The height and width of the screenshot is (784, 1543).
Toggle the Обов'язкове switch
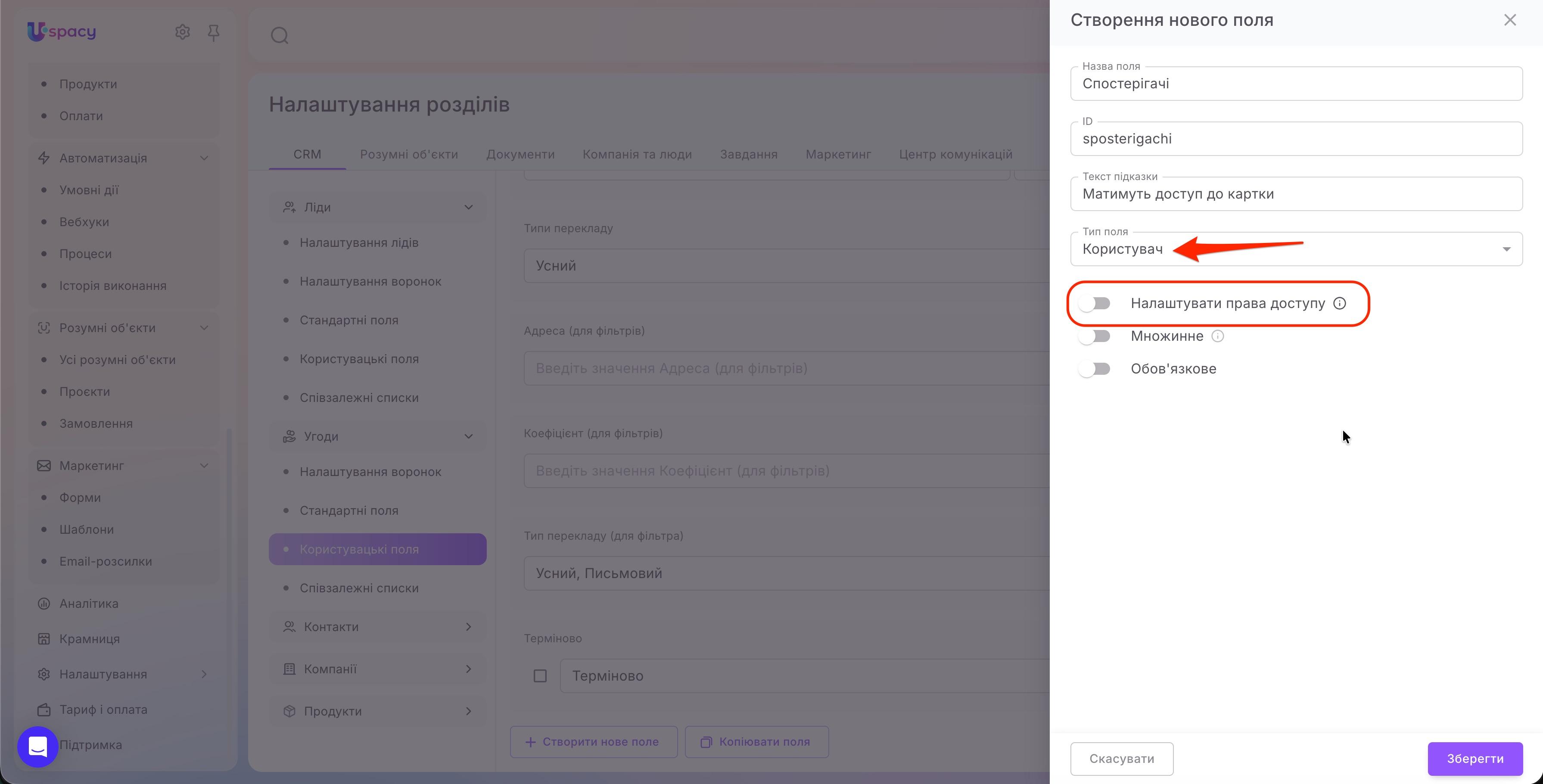point(1094,369)
